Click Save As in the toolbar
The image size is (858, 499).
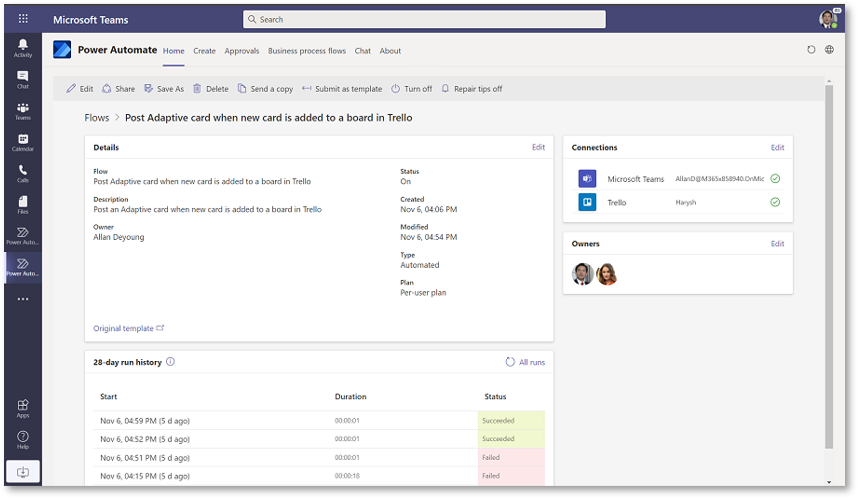coord(164,89)
